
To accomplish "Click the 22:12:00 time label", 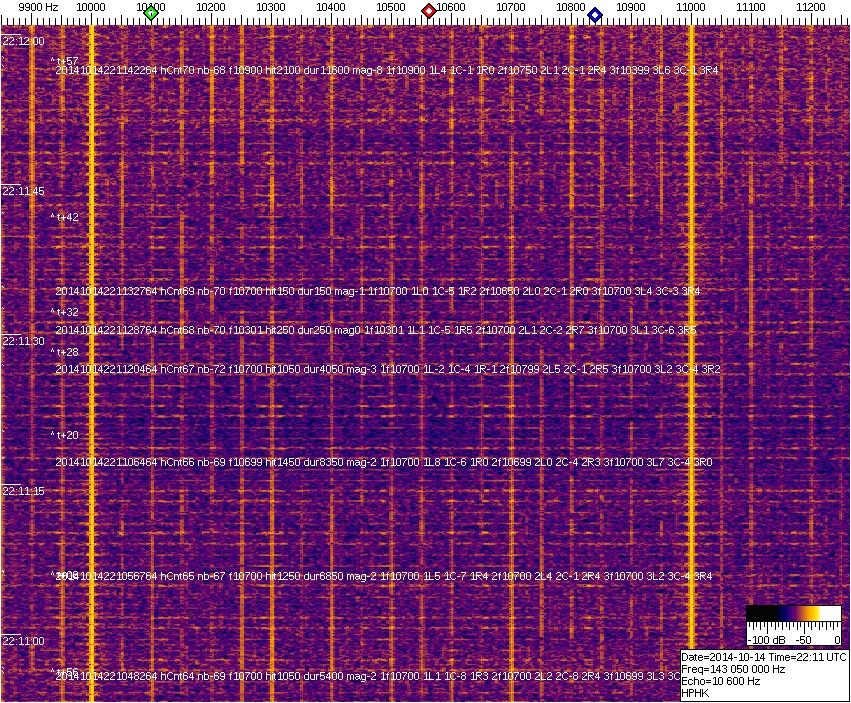I will click(23, 41).
